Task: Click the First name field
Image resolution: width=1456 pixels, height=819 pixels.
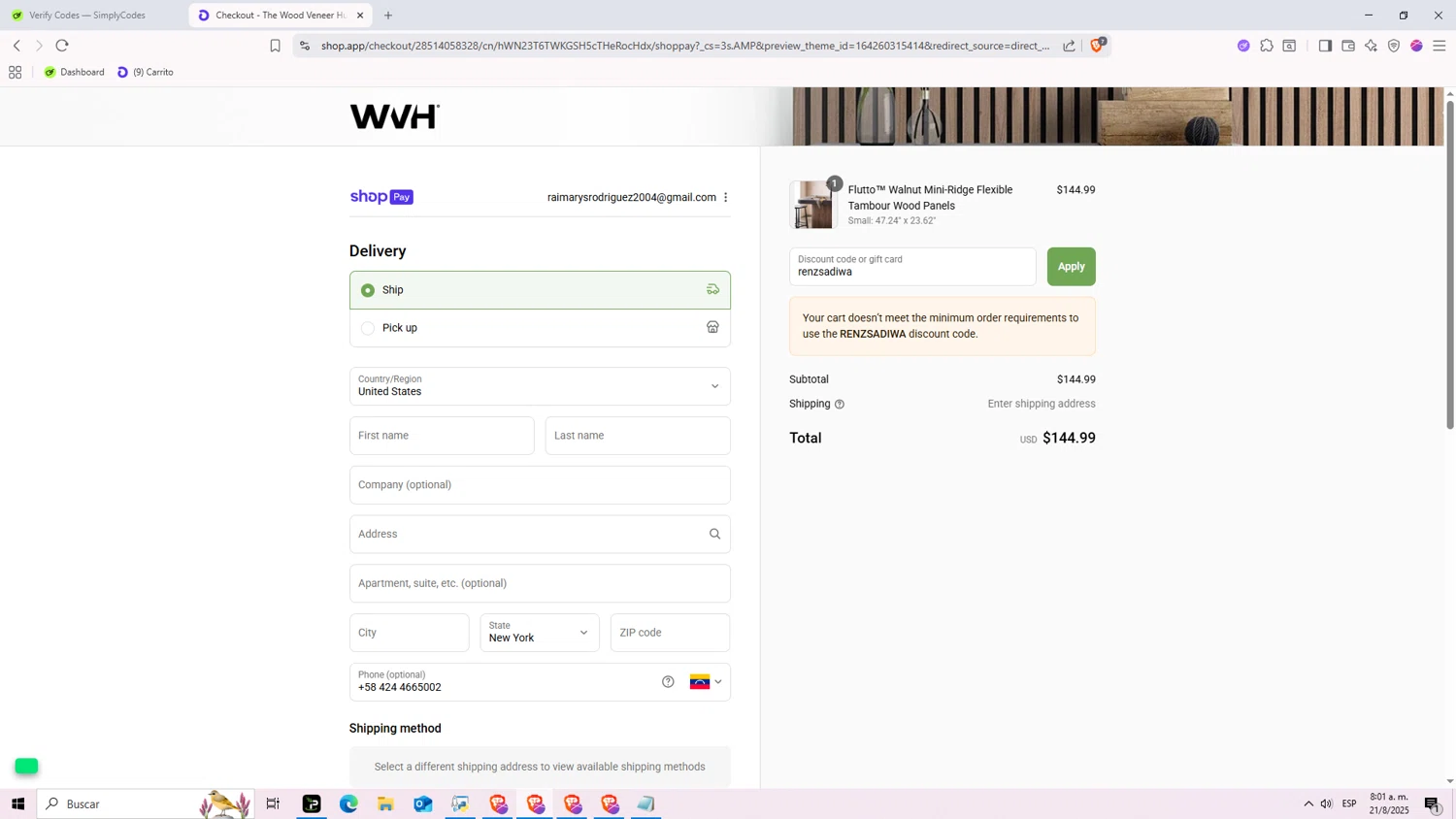Action: (x=442, y=436)
